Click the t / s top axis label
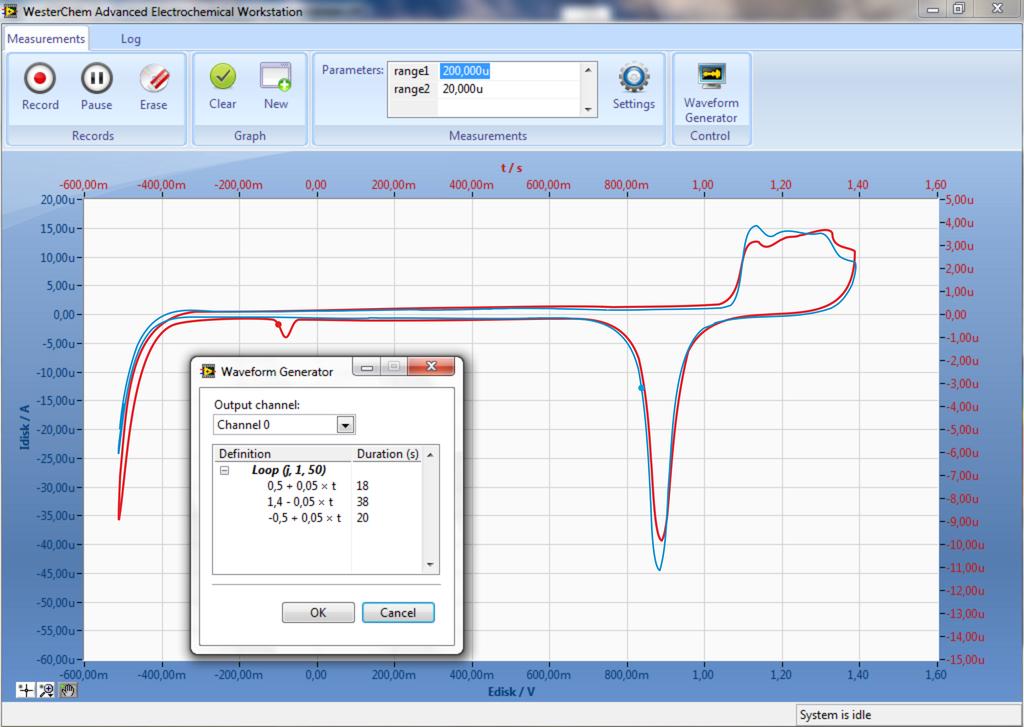The image size is (1024, 727). pyautogui.click(x=511, y=168)
